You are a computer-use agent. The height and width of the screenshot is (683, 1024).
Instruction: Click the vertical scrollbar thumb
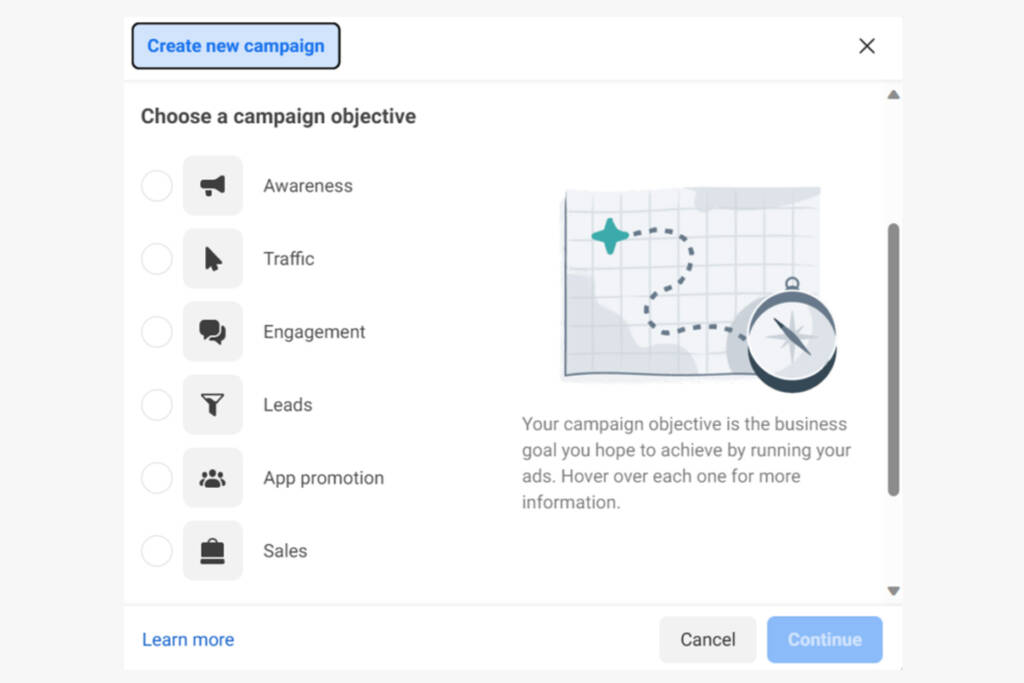point(893,360)
